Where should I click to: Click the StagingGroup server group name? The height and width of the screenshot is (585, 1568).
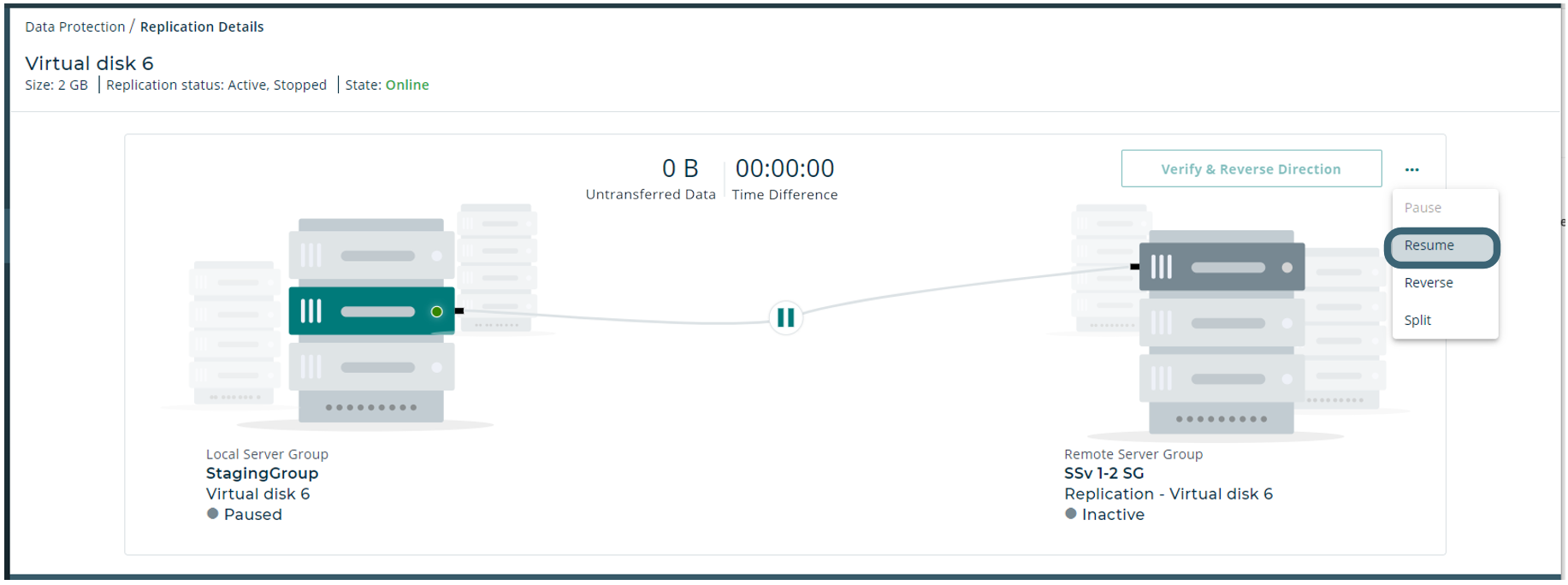point(262,474)
